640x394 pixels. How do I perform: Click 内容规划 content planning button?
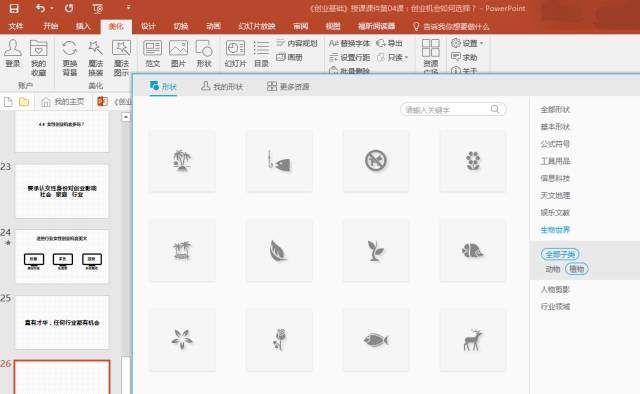click(x=297, y=43)
